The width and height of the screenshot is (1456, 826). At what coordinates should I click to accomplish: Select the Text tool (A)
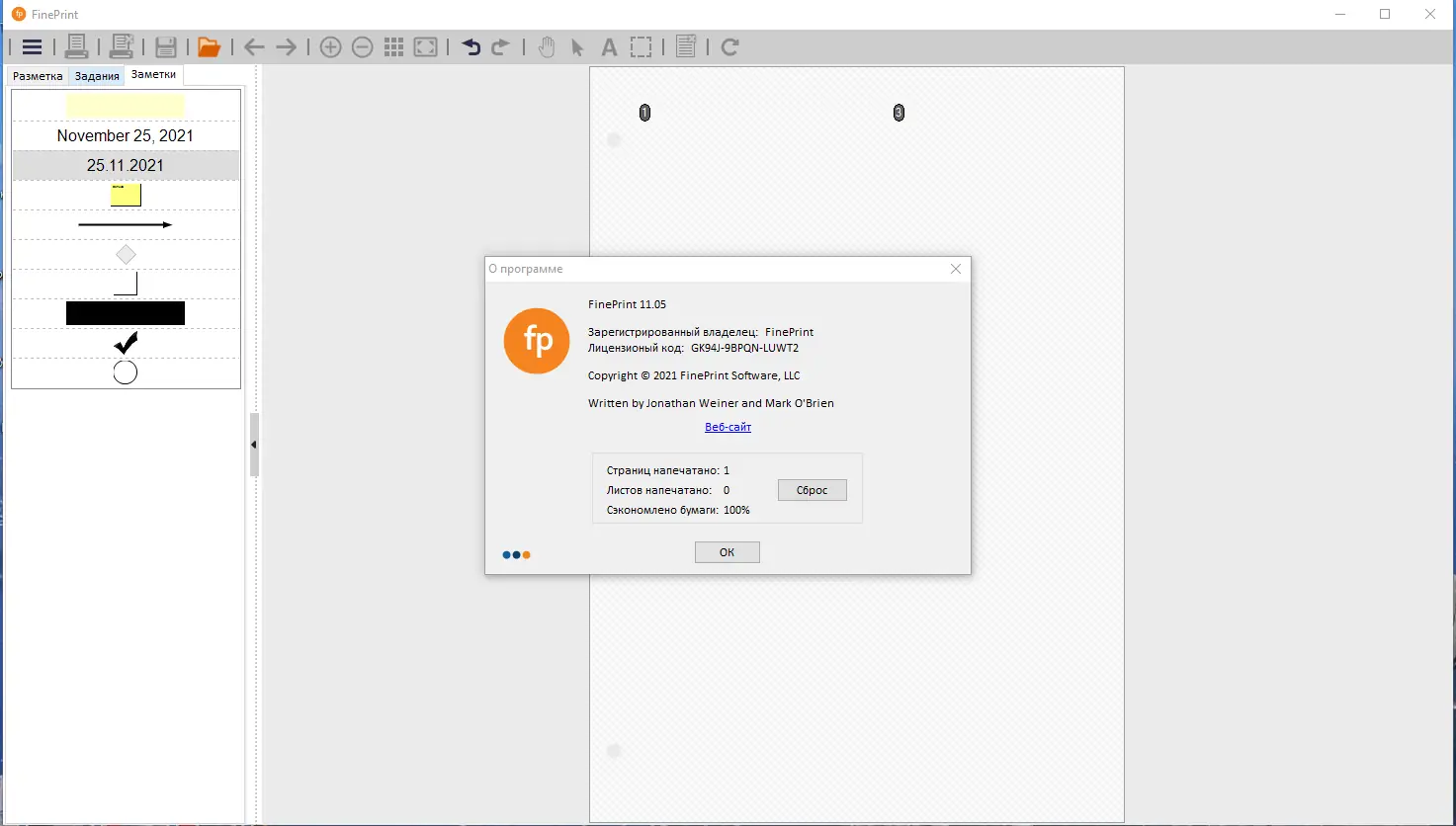point(610,46)
